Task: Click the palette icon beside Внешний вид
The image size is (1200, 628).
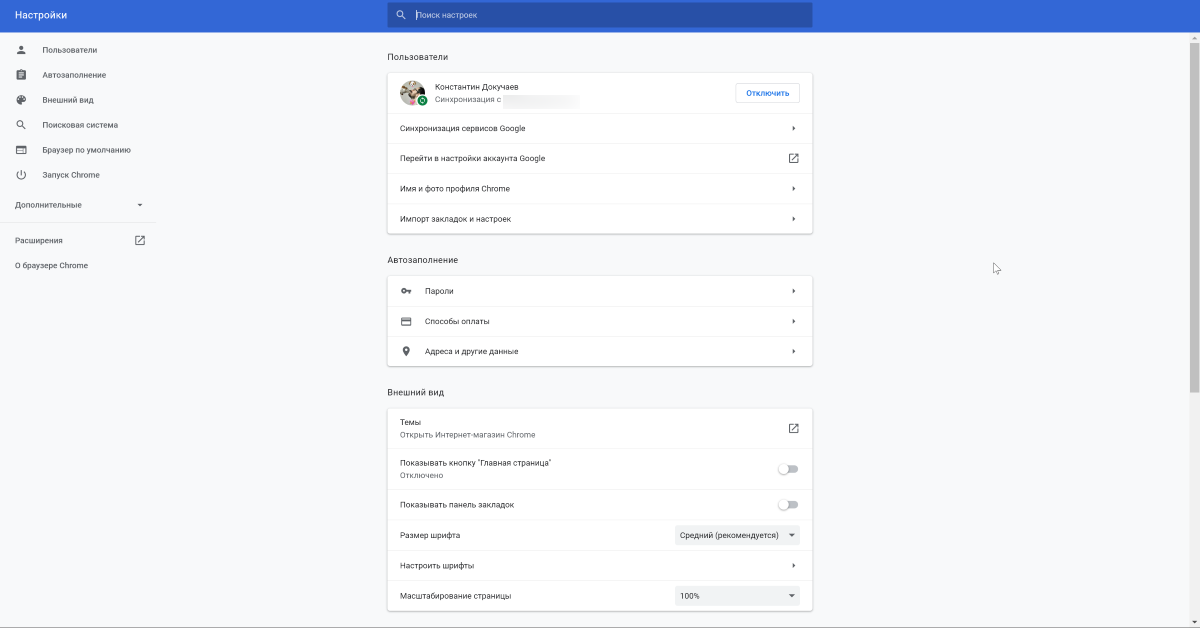Action: coord(21,100)
